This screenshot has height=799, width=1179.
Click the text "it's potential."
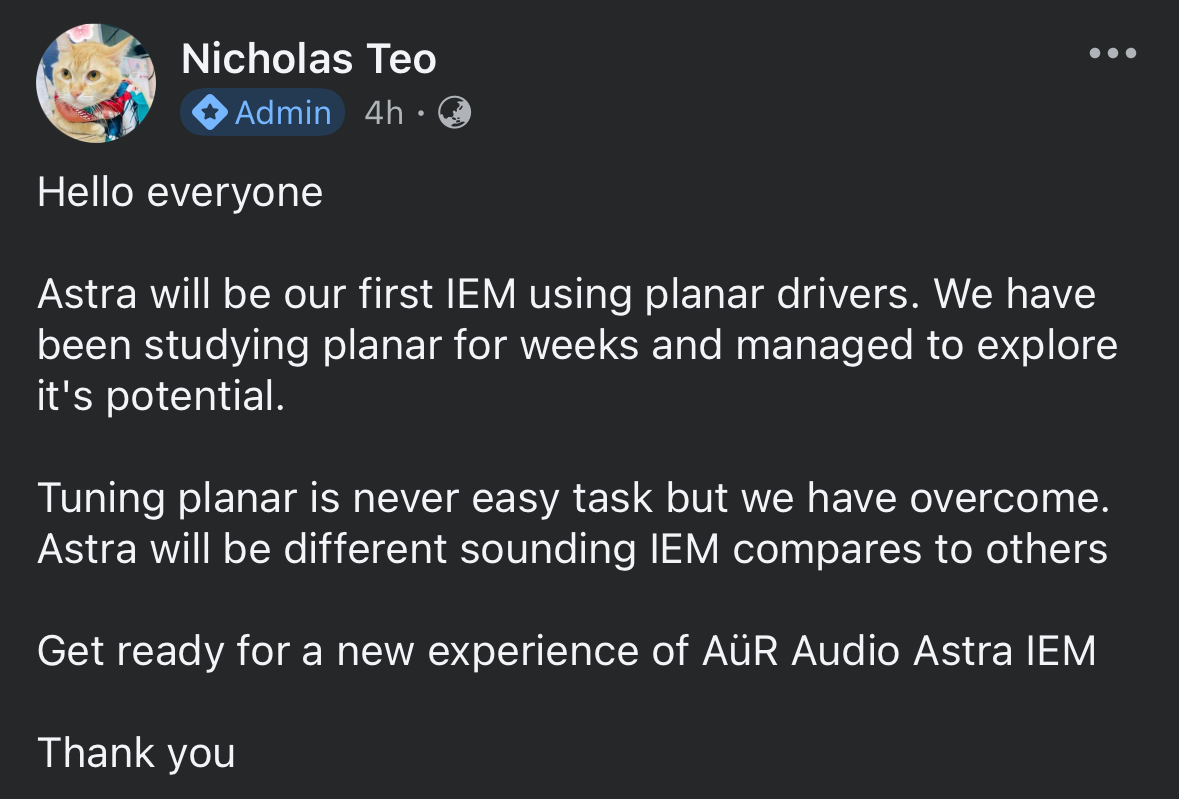[161, 396]
